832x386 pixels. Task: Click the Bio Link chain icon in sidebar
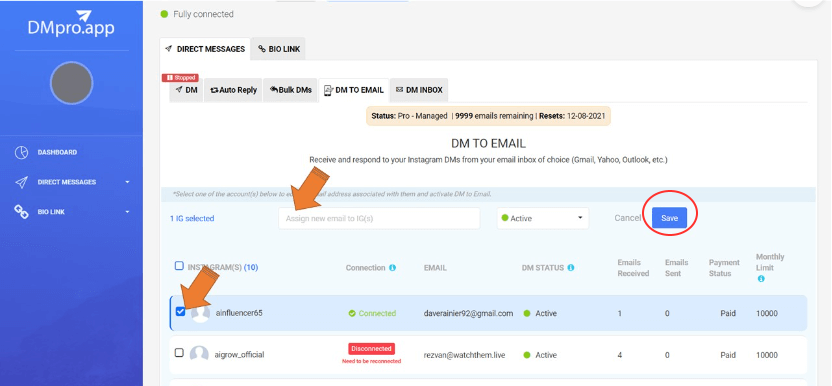pos(21,212)
